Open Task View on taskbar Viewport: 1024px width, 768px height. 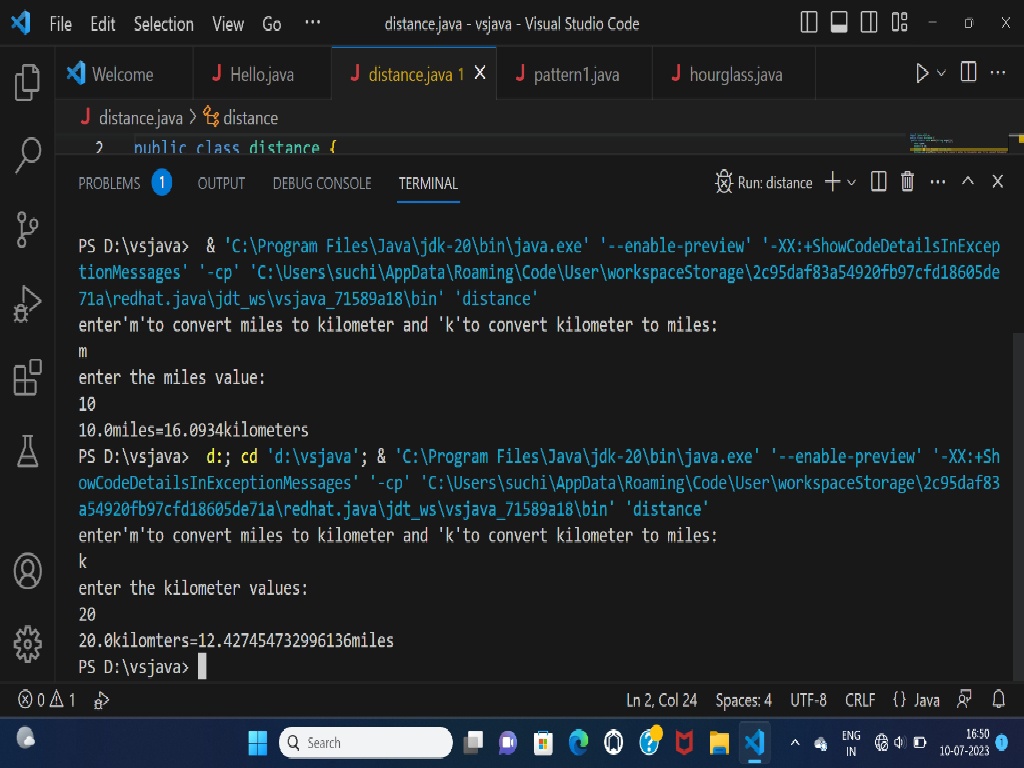pyautogui.click(x=473, y=743)
